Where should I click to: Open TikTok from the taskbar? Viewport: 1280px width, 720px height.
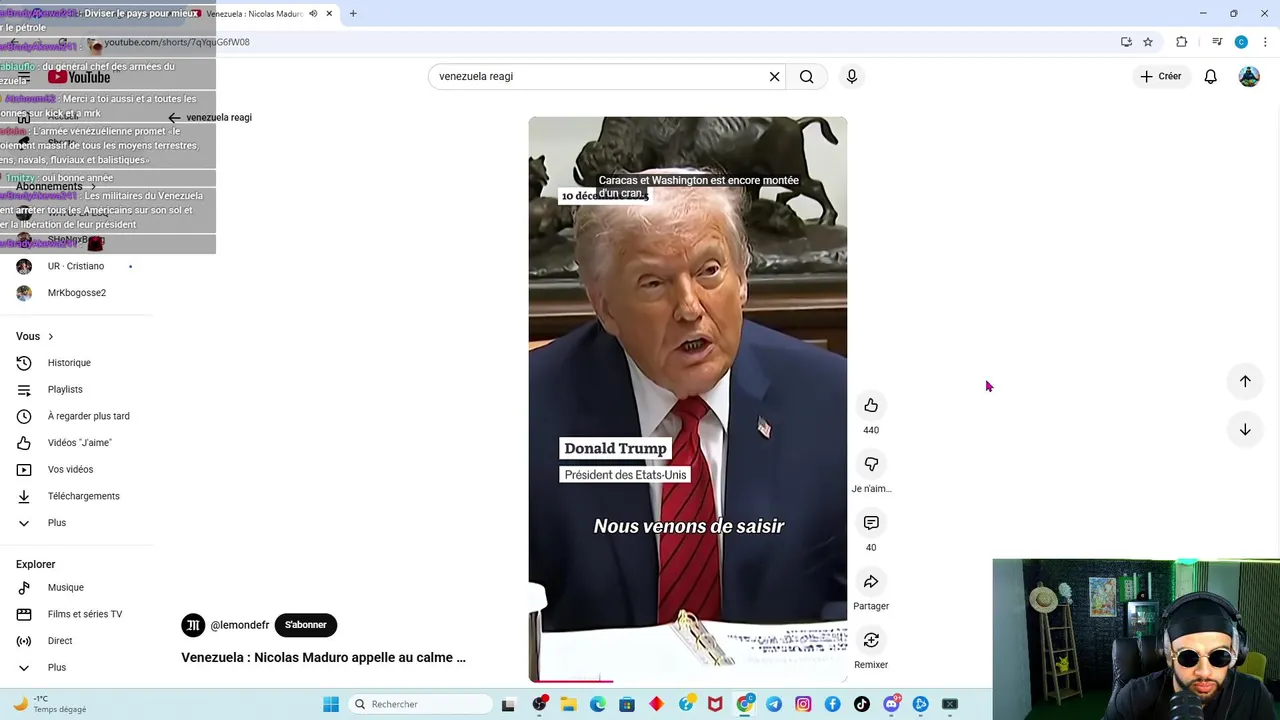coord(862,704)
